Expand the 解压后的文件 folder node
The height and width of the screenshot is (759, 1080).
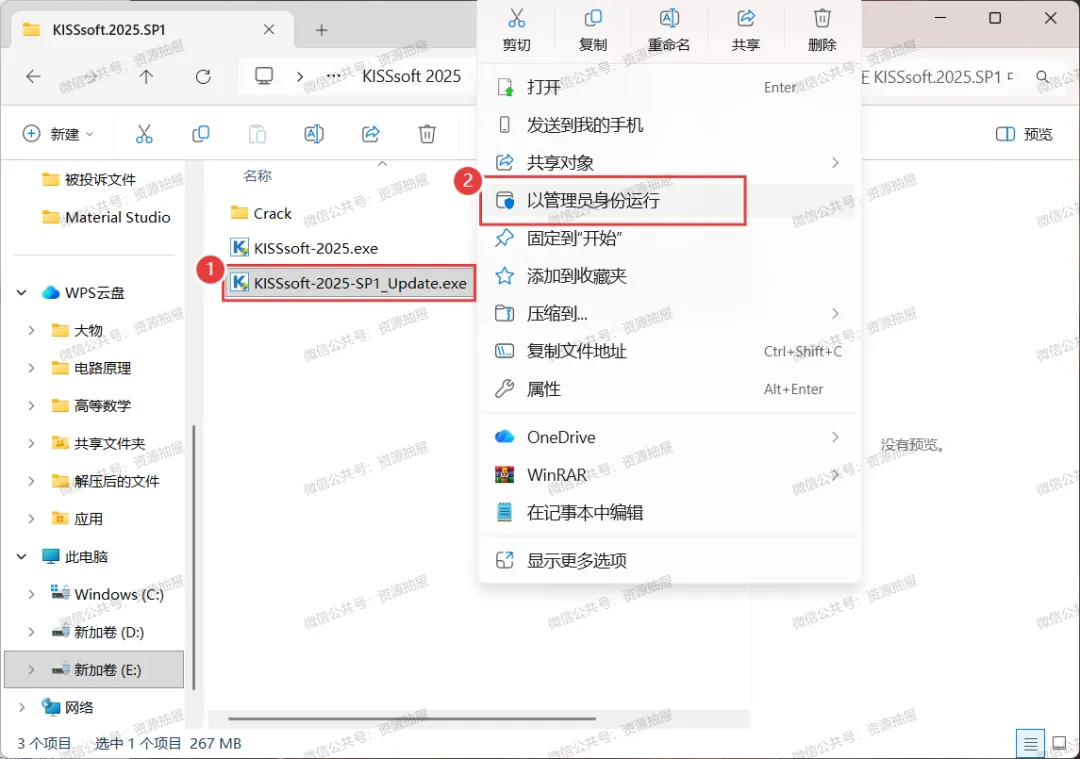(x=31, y=481)
